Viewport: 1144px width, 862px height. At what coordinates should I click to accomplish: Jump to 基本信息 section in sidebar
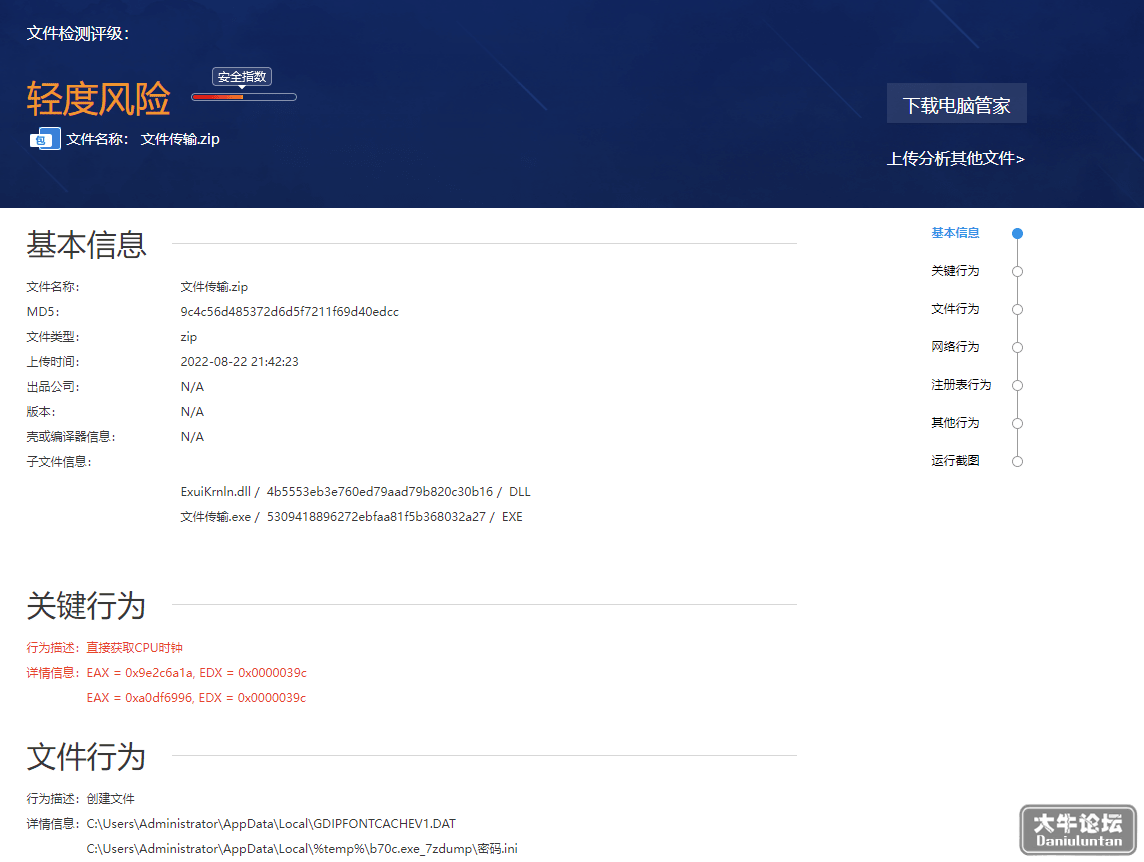[955, 233]
